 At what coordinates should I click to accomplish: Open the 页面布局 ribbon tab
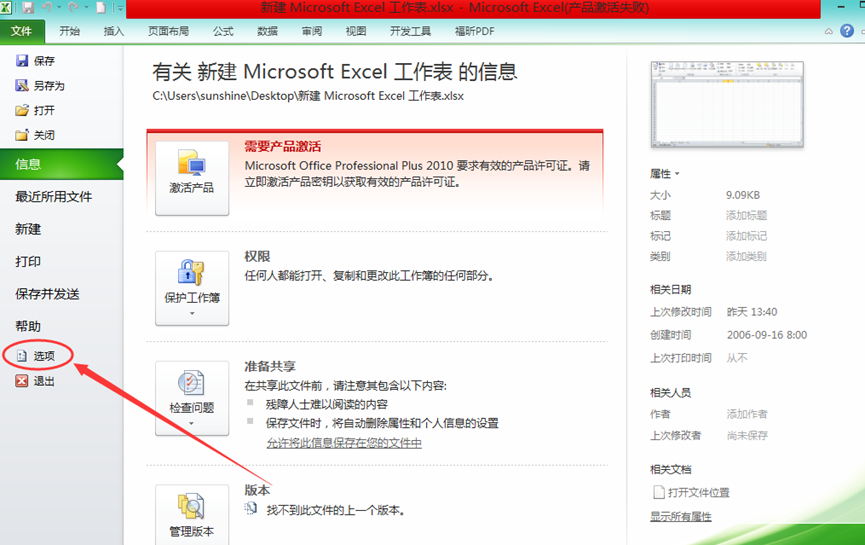coord(168,31)
